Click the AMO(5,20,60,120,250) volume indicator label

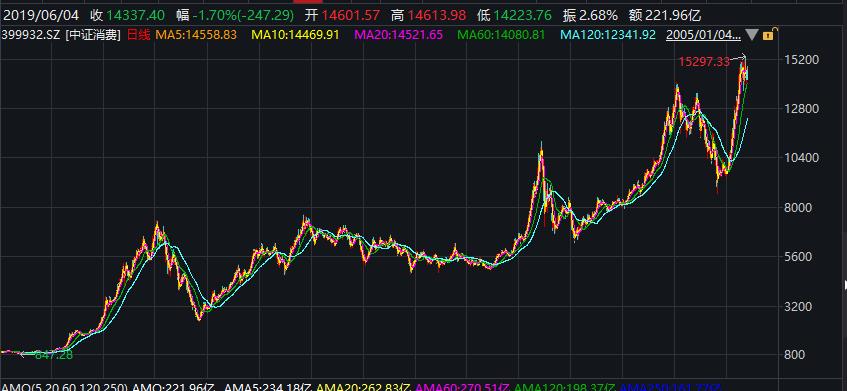coord(64,387)
